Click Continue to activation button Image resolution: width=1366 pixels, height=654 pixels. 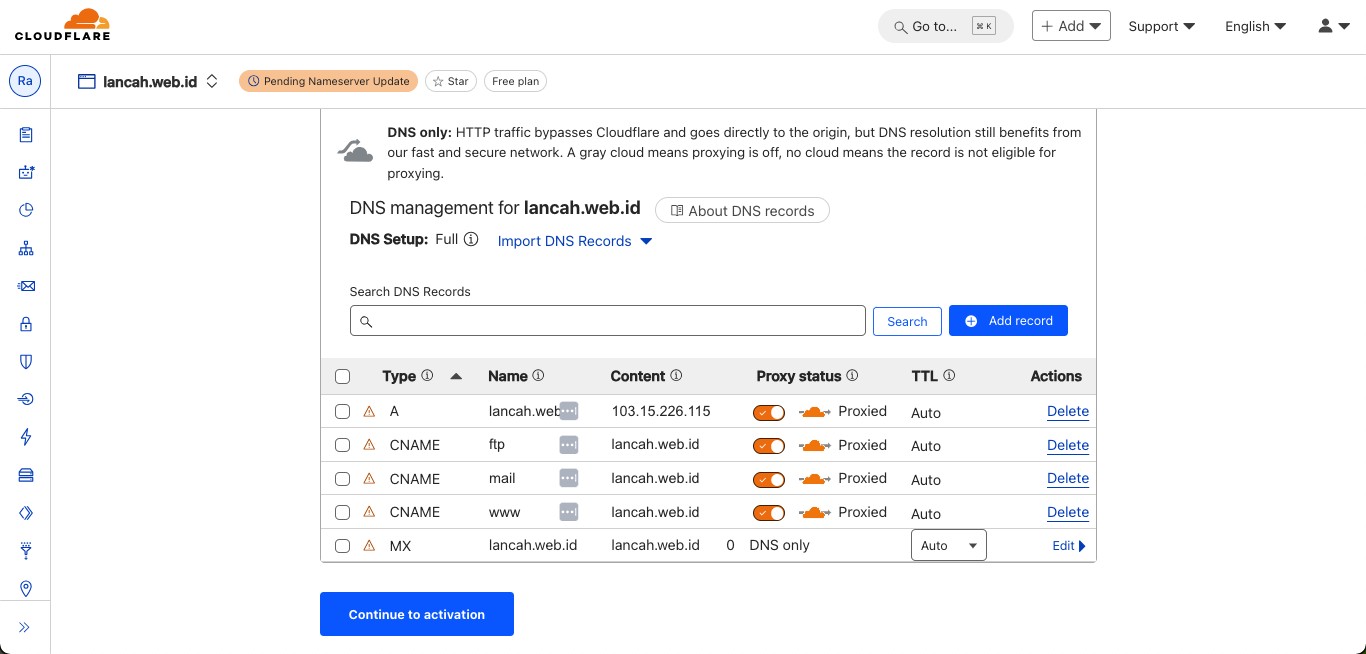416,614
